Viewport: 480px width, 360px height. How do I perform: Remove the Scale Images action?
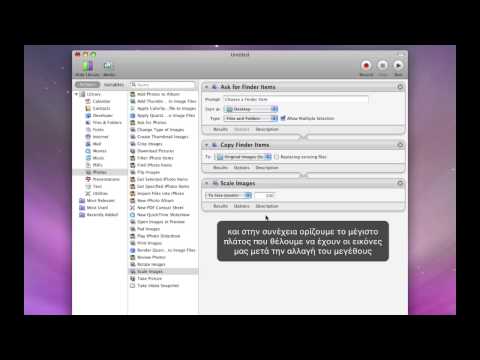tap(400, 183)
